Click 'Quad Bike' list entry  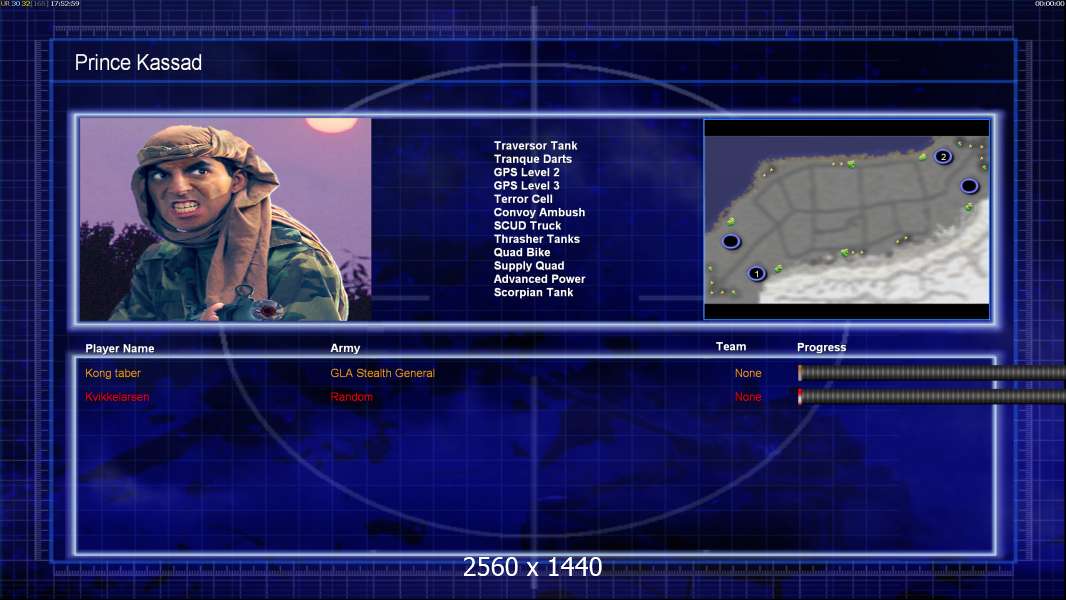pos(521,252)
